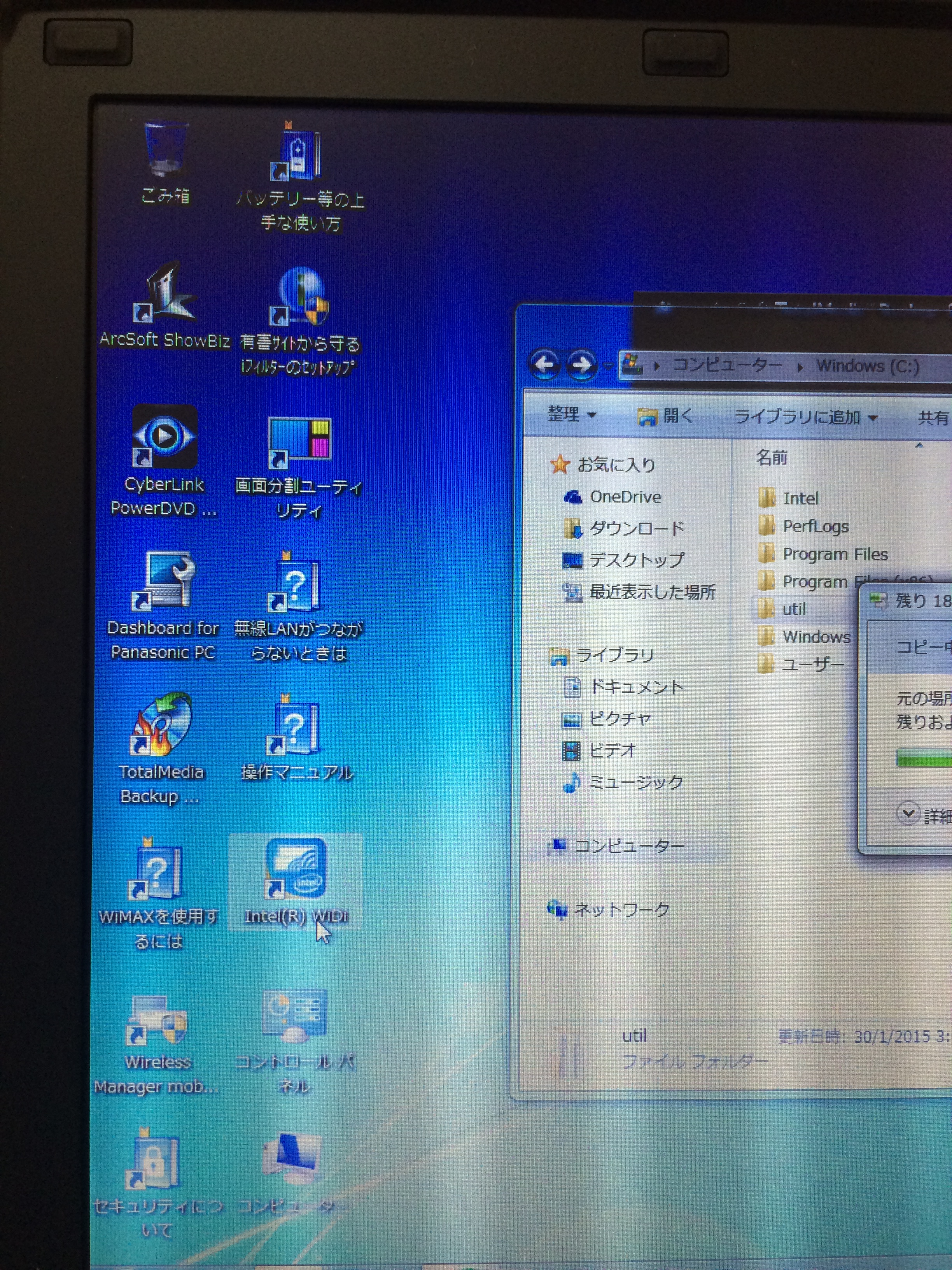The height and width of the screenshot is (1270, 952).
Task: Open バッテリー等の上手な使い方 desktop shortcut
Action: point(300,175)
